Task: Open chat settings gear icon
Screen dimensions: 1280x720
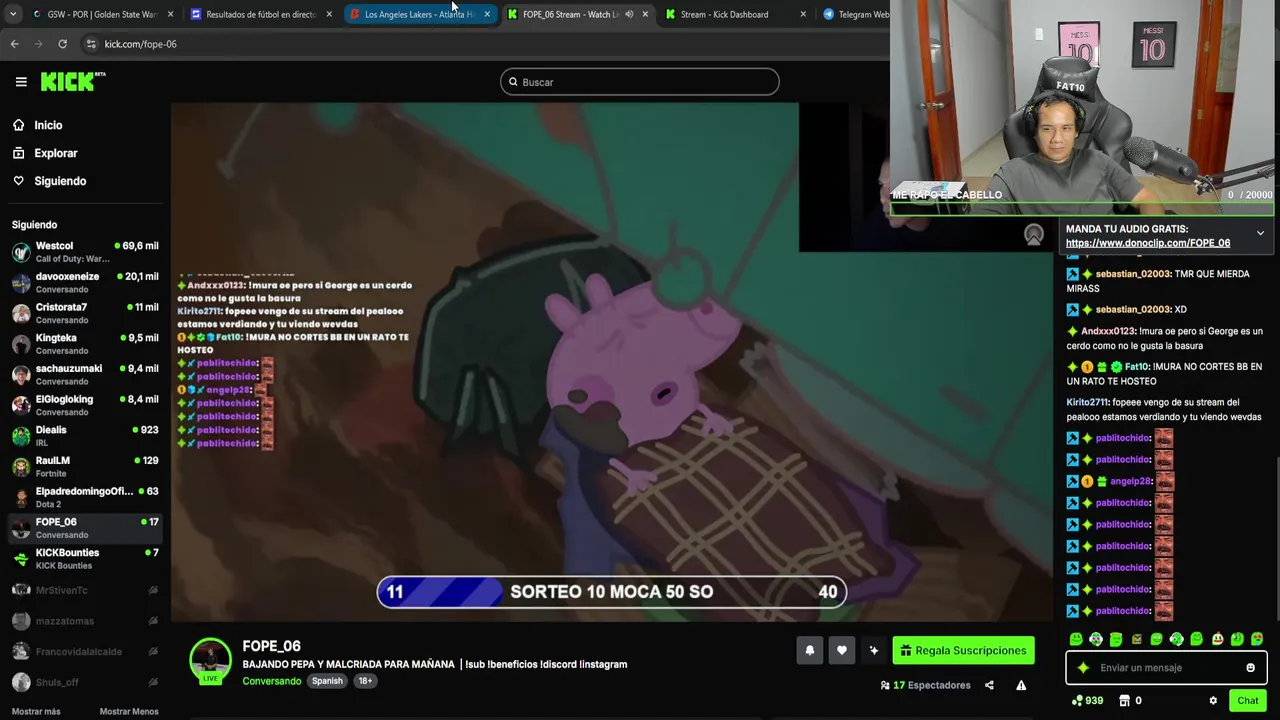Action: [1213, 700]
